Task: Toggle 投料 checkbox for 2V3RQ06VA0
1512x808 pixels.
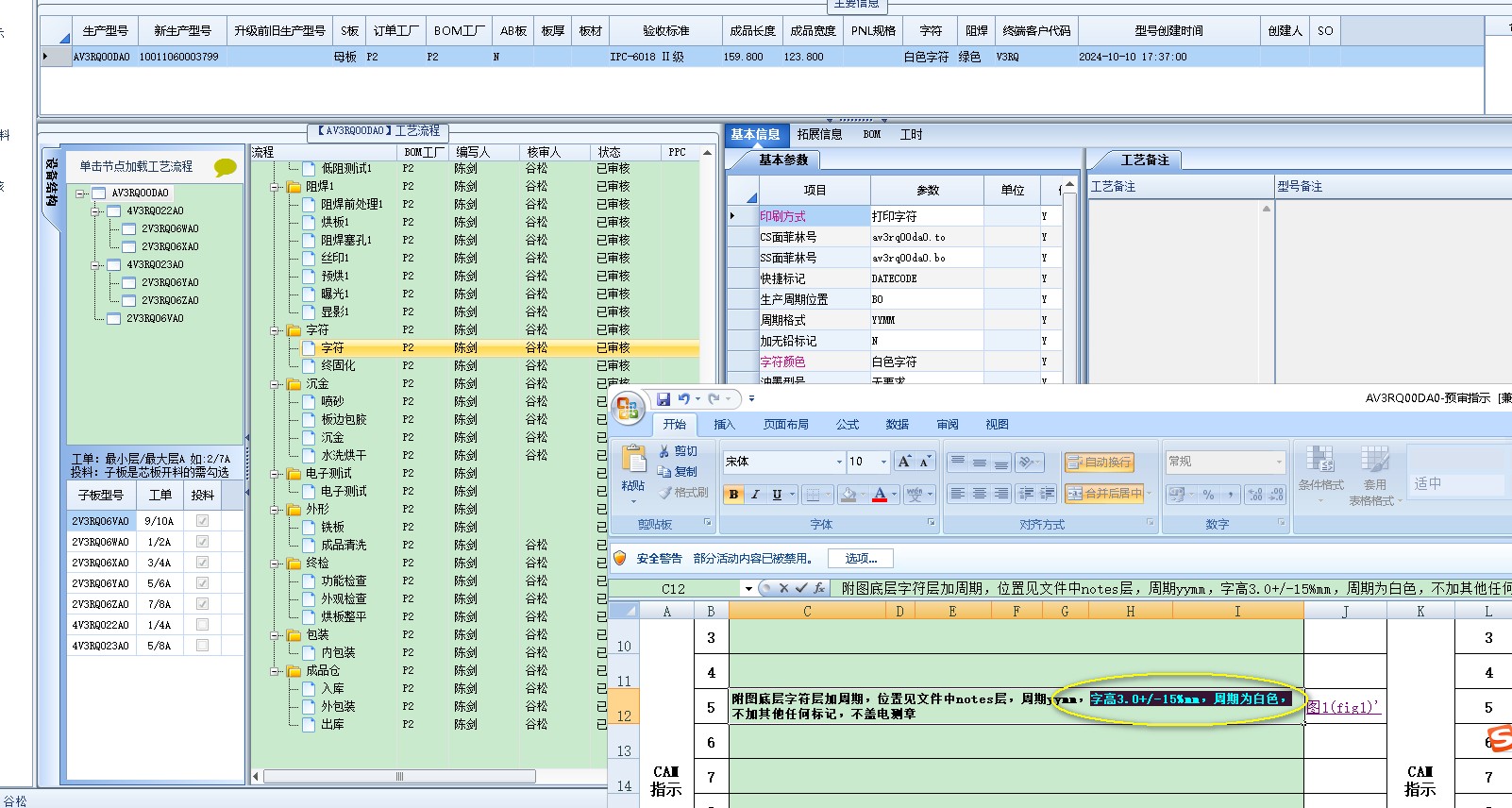Action: [202, 521]
